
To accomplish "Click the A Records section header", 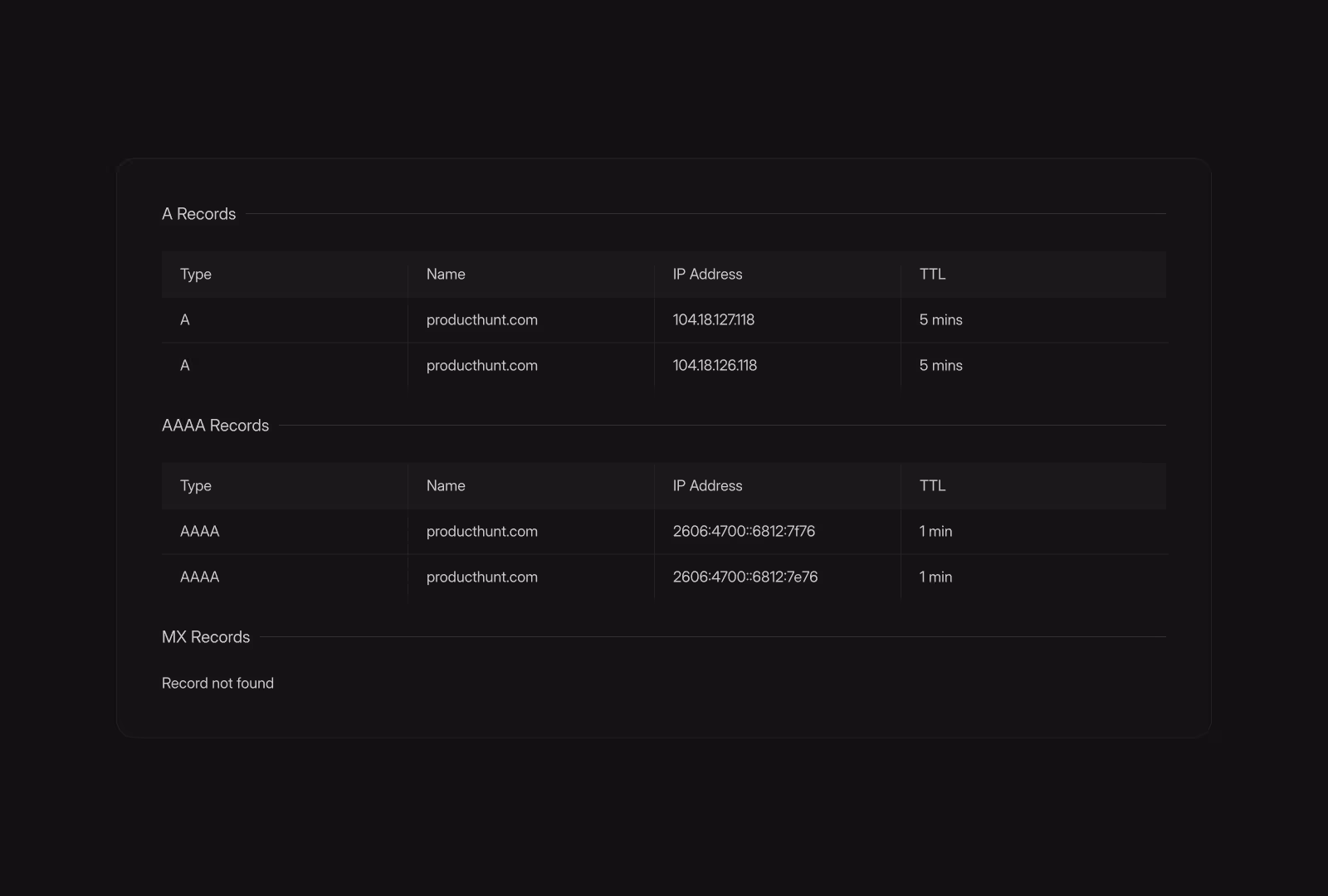I will pyautogui.click(x=198, y=213).
